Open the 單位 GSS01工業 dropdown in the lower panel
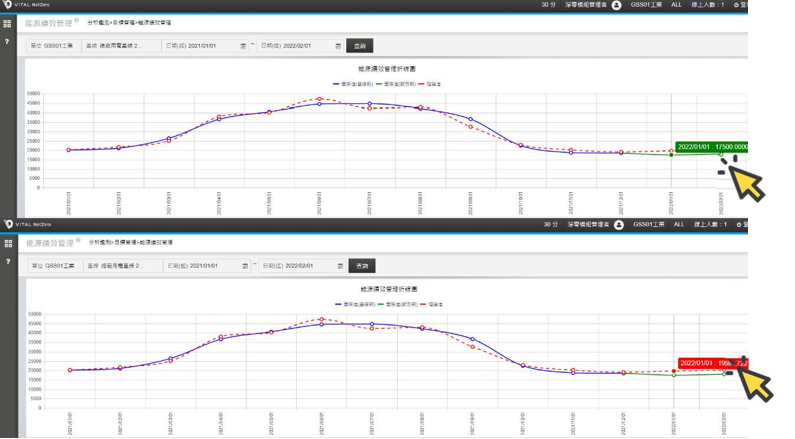 coord(52,266)
